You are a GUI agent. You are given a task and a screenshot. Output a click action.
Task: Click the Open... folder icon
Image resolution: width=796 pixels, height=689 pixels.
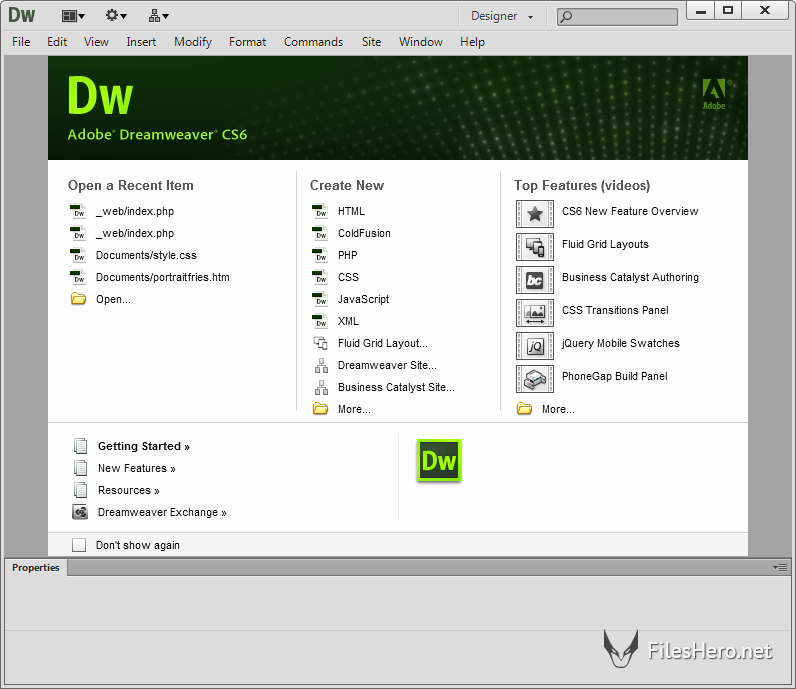78,299
